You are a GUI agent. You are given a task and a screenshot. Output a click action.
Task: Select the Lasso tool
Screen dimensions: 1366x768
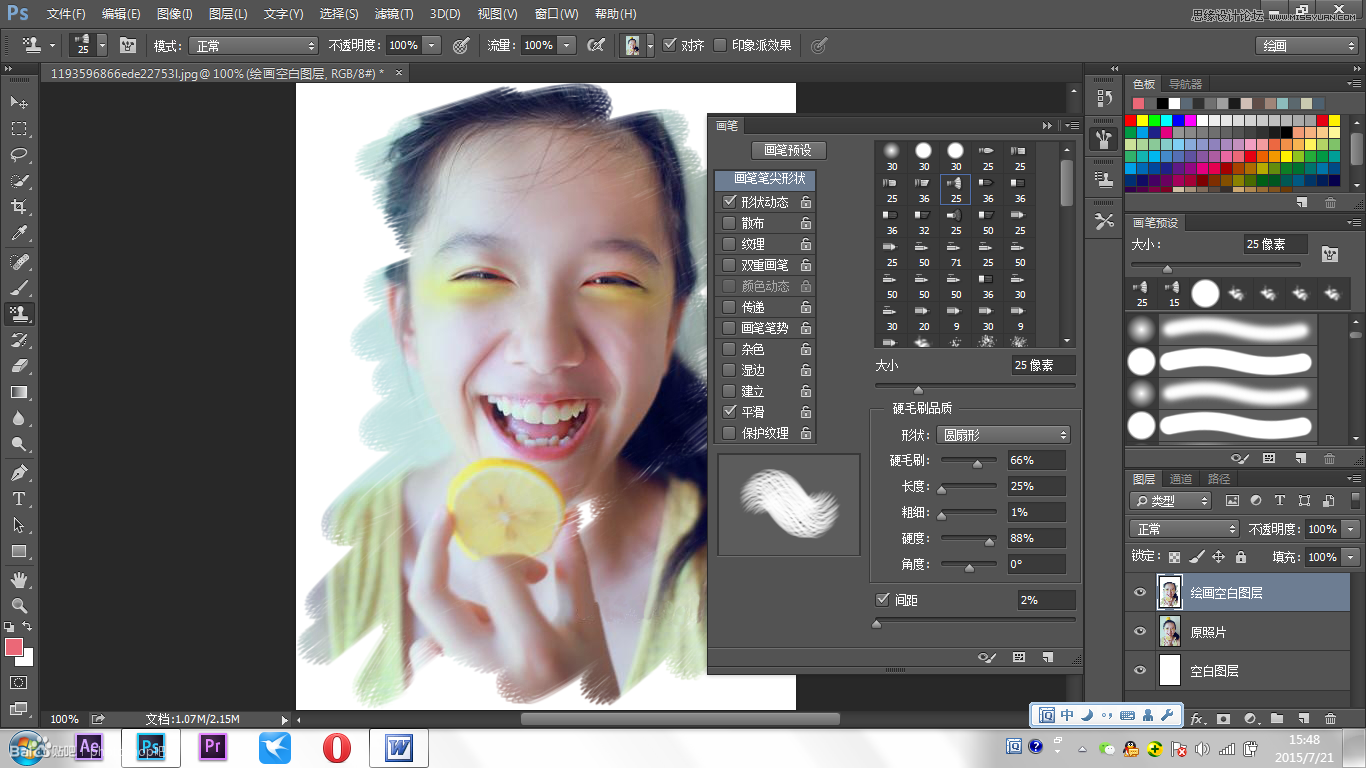point(18,155)
